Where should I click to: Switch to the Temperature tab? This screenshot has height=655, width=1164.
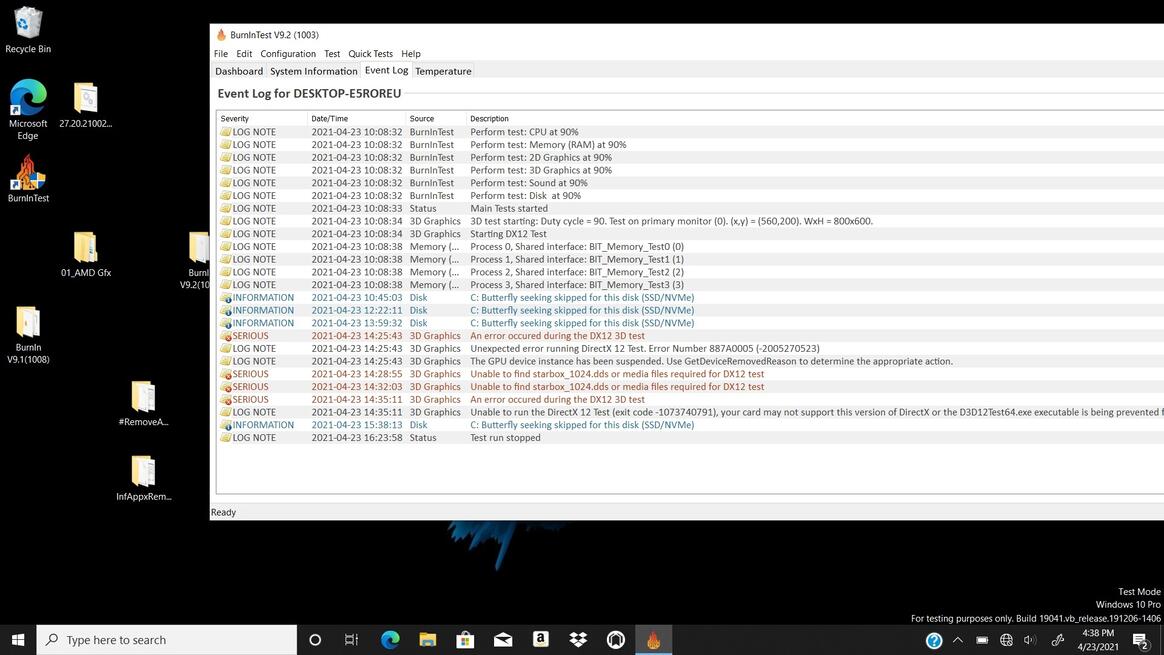coord(443,71)
